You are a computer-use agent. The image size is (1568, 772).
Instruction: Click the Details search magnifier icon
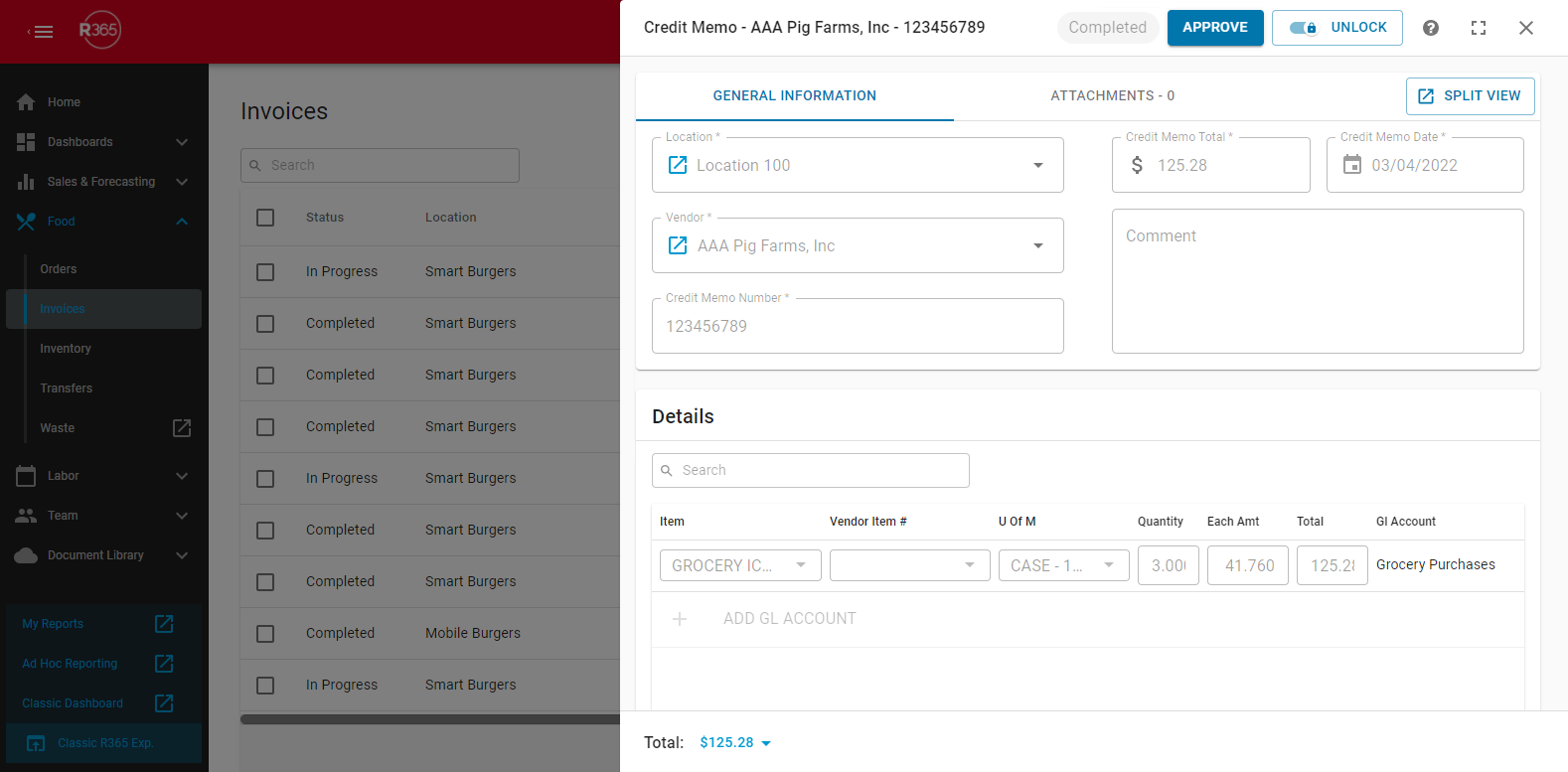(667, 471)
